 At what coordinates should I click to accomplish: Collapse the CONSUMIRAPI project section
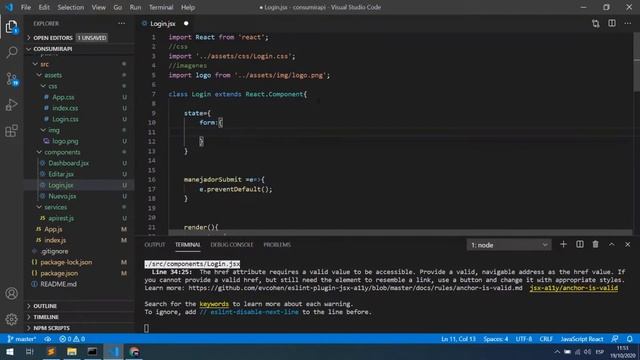[80, 49]
